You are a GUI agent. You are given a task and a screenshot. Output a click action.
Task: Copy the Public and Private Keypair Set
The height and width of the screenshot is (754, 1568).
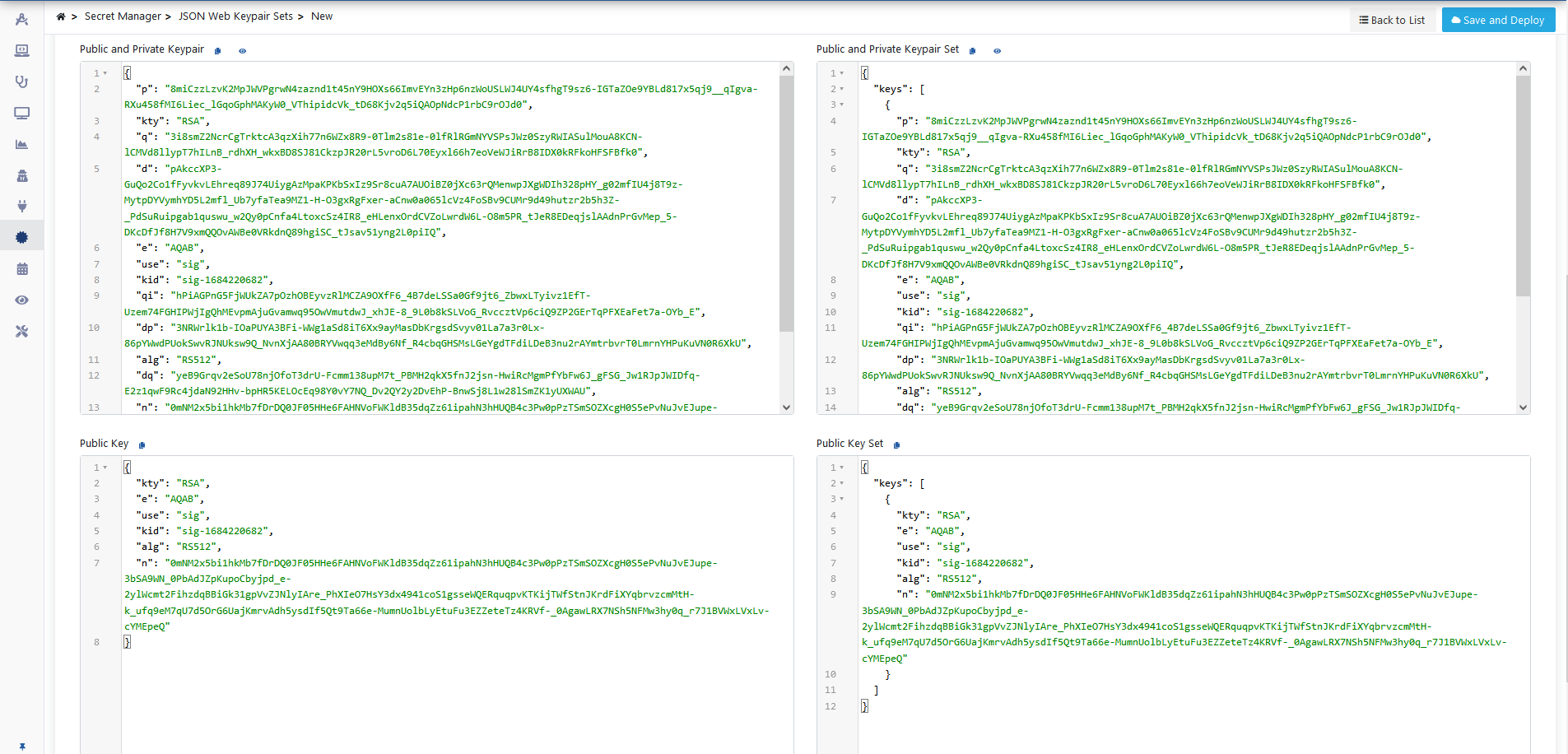pyautogui.click(x=972, y=51)
